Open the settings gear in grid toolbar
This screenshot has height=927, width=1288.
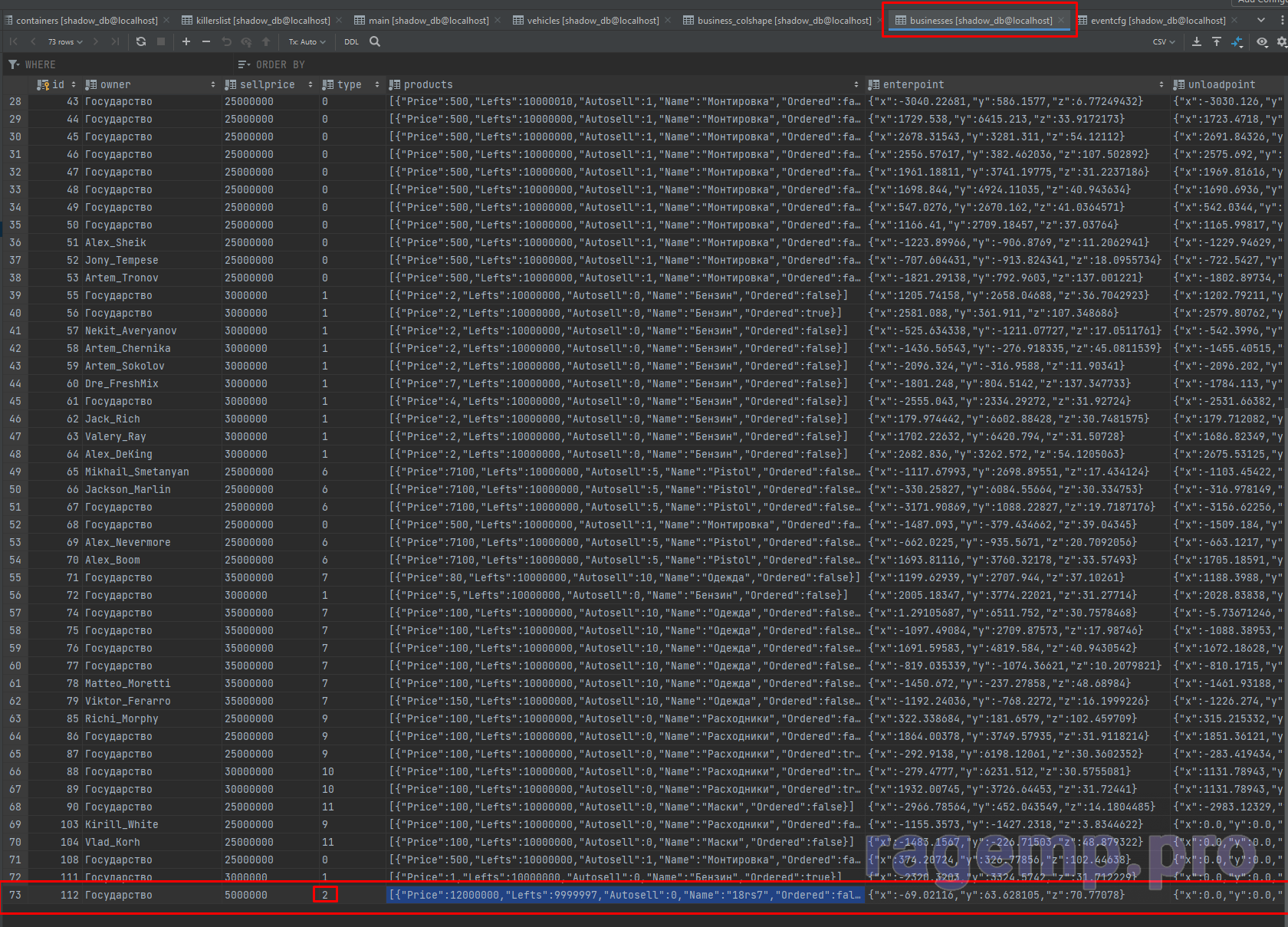(x=1282, y=42)
